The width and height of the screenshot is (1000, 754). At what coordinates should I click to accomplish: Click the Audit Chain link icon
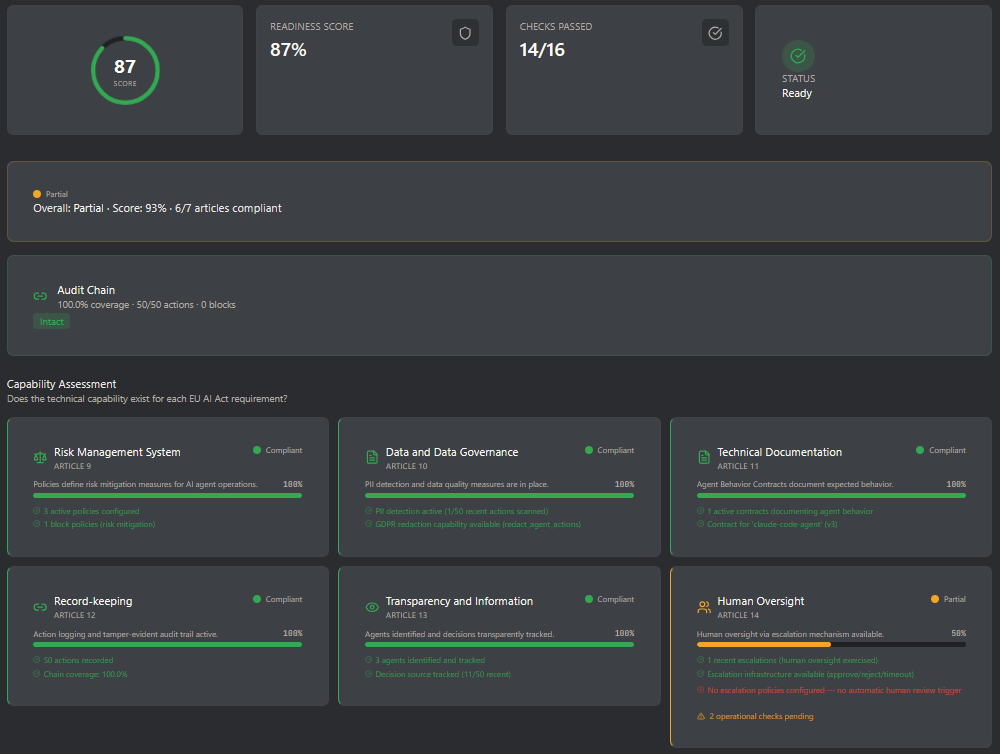click(x=40, y=296)
